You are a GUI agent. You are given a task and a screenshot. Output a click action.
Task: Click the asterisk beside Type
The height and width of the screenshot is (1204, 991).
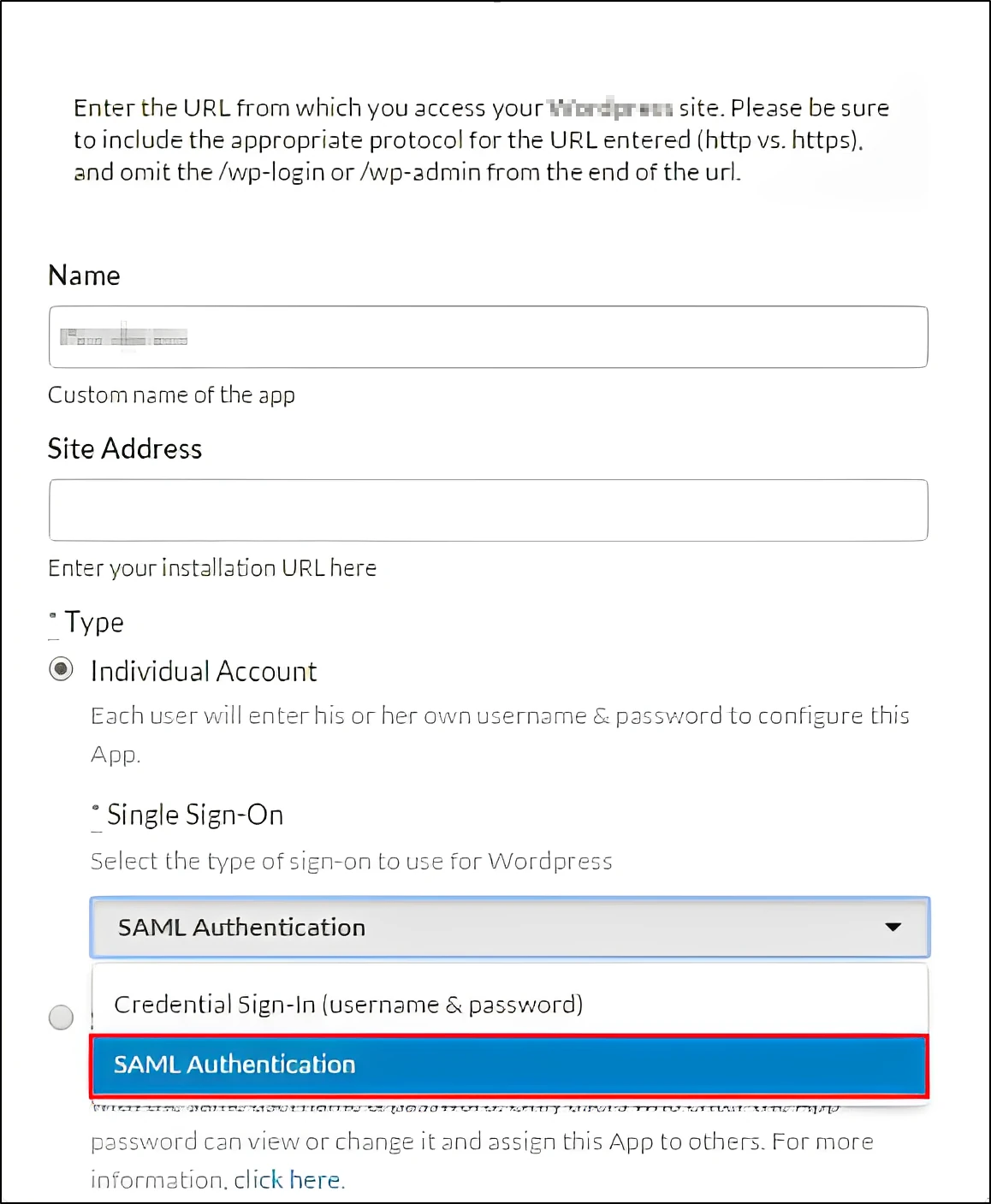click(x=51, y=614)
